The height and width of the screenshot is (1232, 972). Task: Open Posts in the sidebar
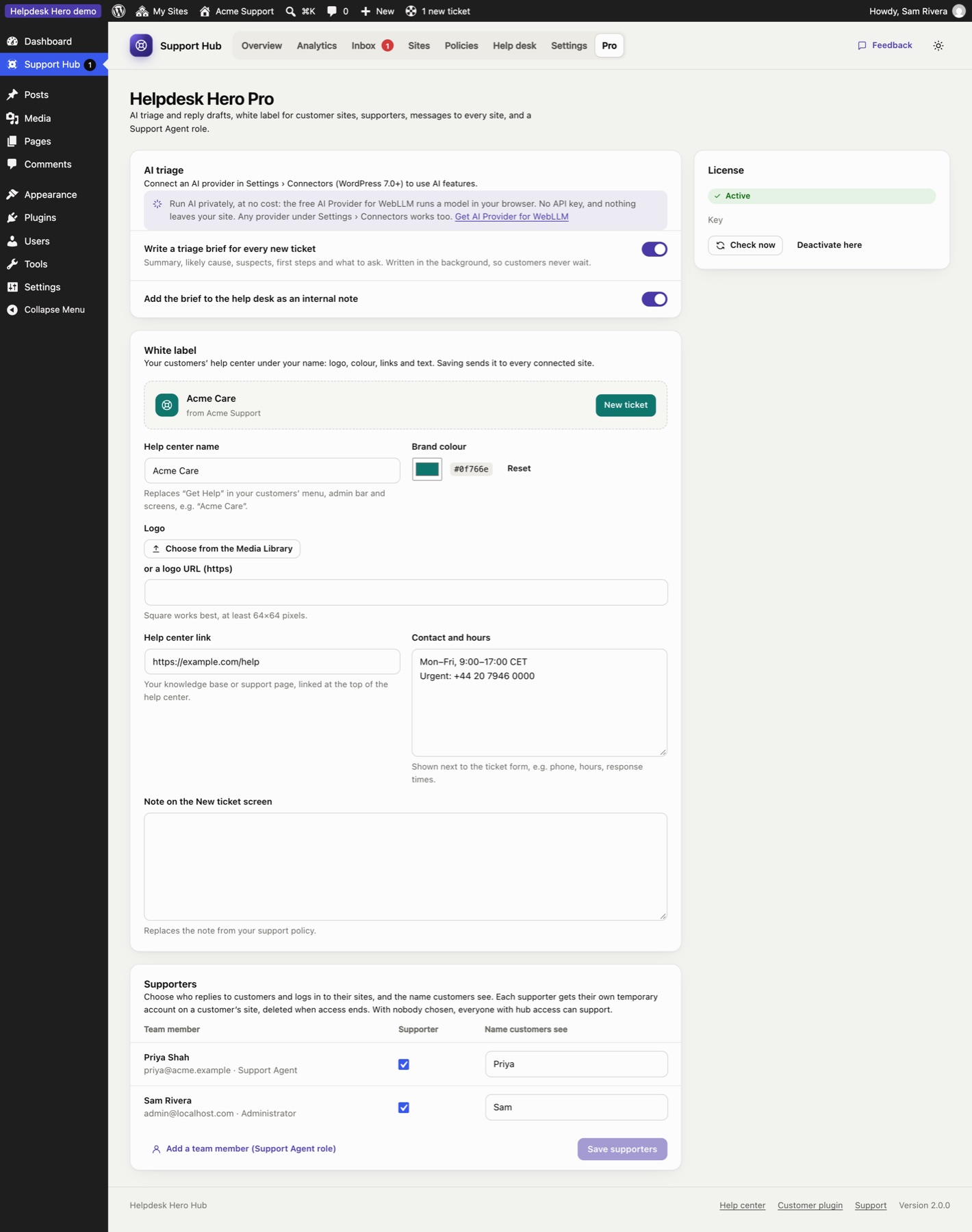click(x=53, y=94)
